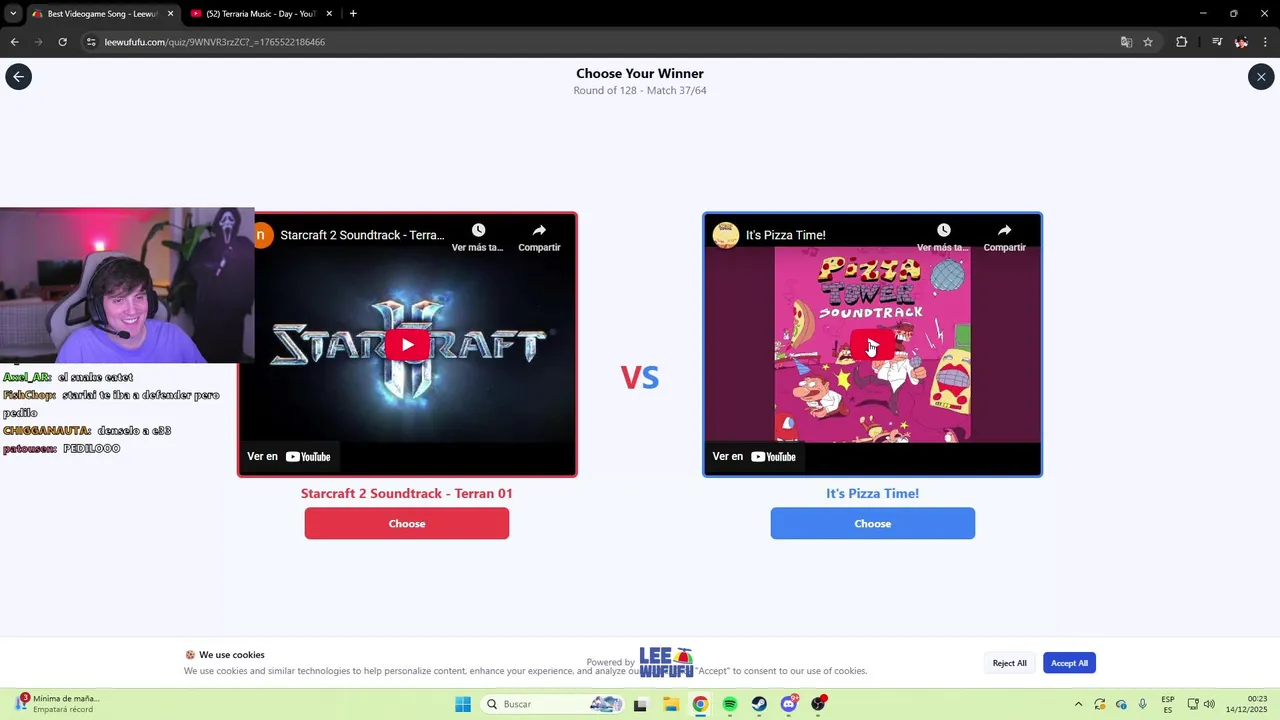Viewport: 1280px width, 720px height.
Task: Play the Starcraft 2 Soundtrack video
Action: [407, 345]
